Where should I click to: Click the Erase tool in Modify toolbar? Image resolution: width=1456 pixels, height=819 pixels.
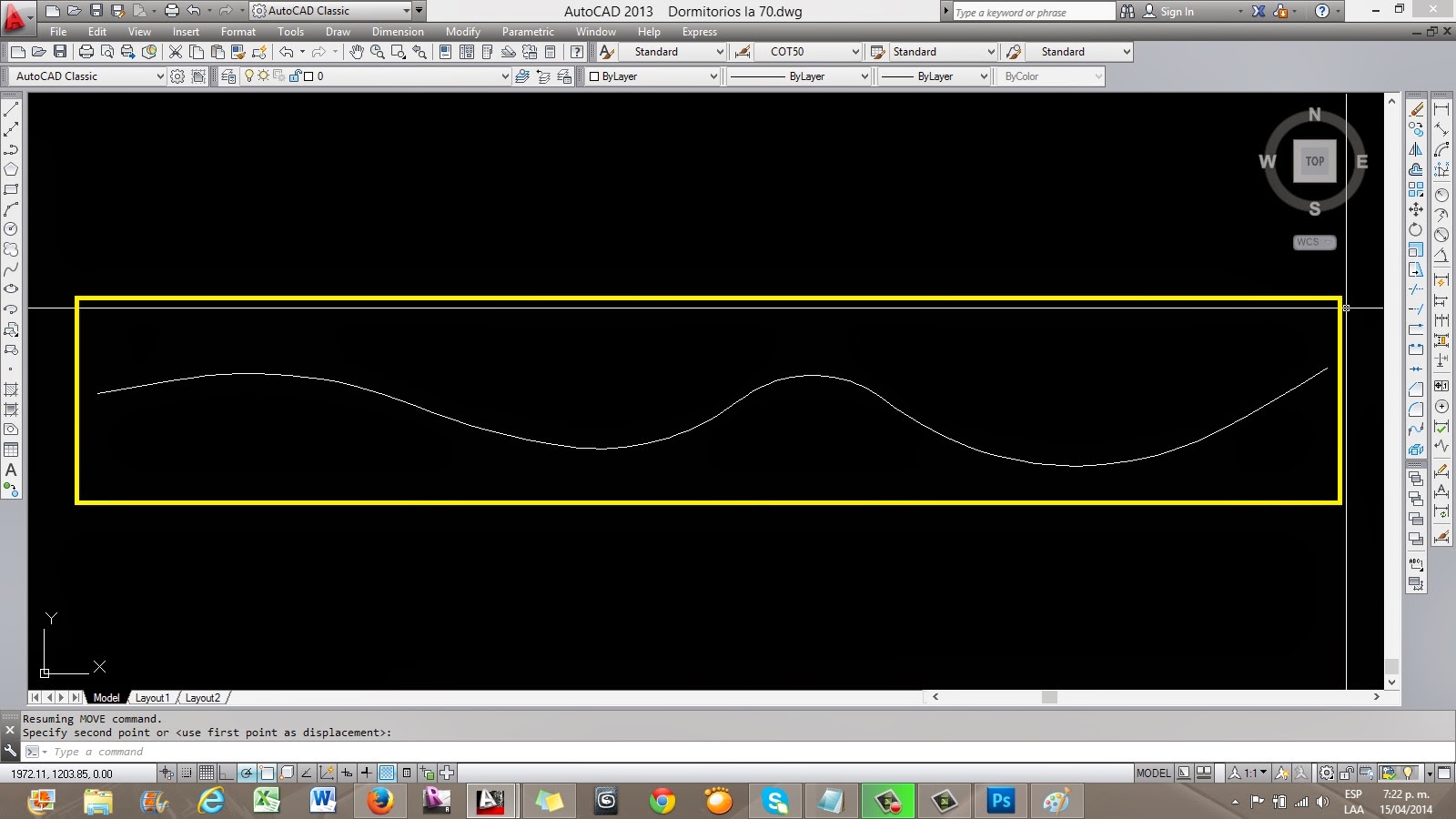pos(1417,109)
